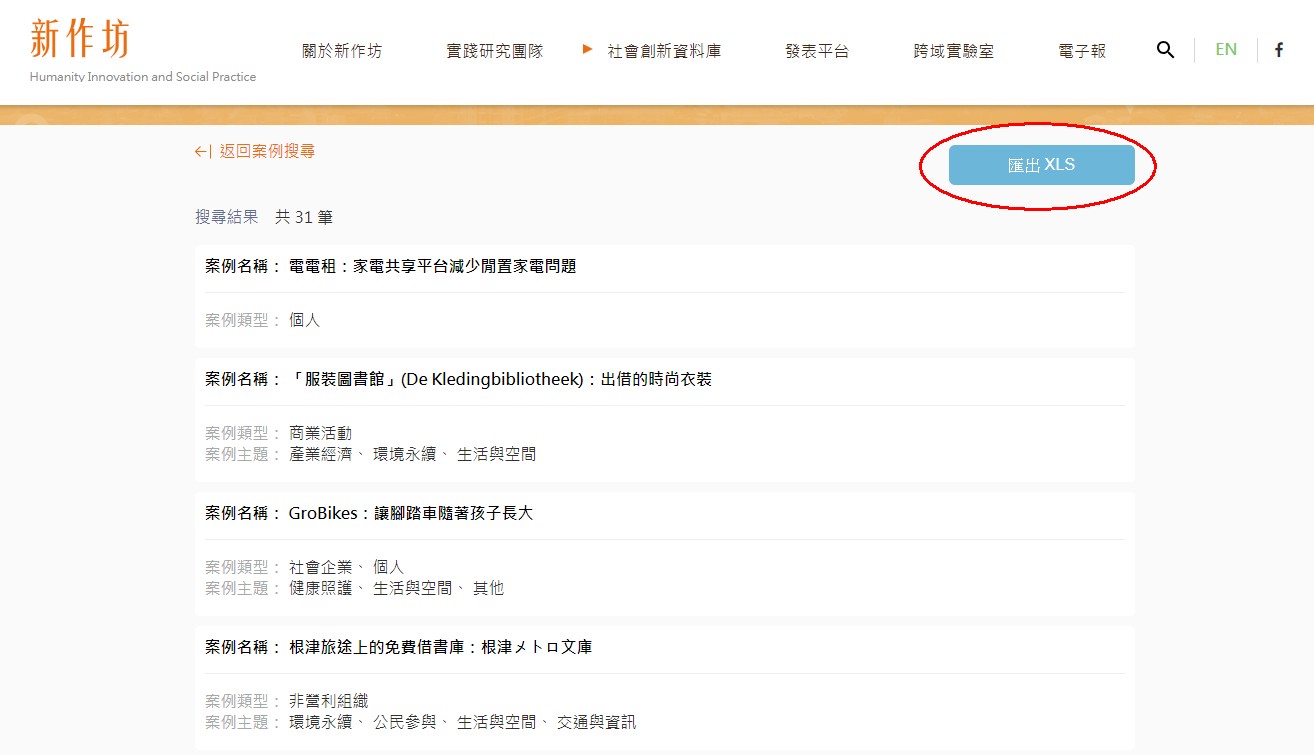Open the 社會創新資料庫 menu
Screen dimensions: 1314x755
664,51
